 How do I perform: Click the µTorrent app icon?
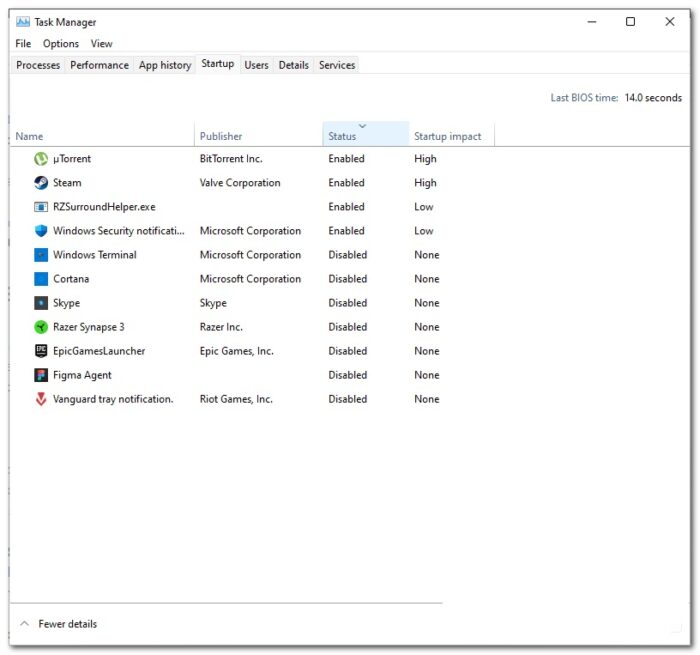coord(41,159)
